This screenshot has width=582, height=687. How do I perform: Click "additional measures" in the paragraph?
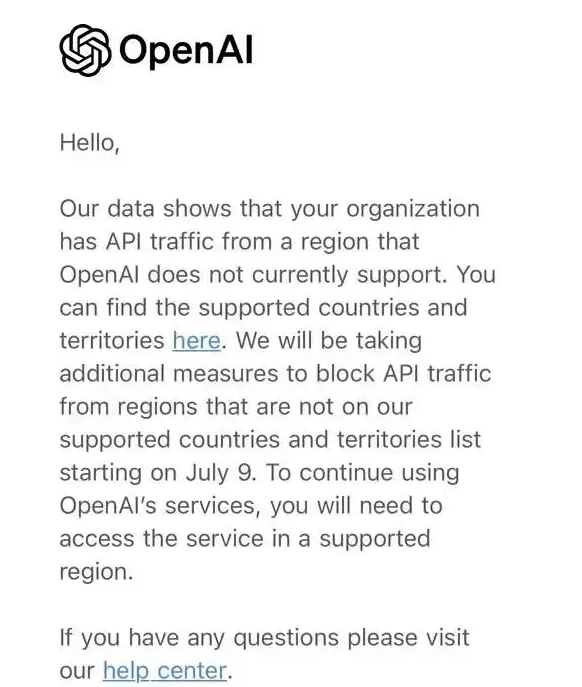pos(168,374)
